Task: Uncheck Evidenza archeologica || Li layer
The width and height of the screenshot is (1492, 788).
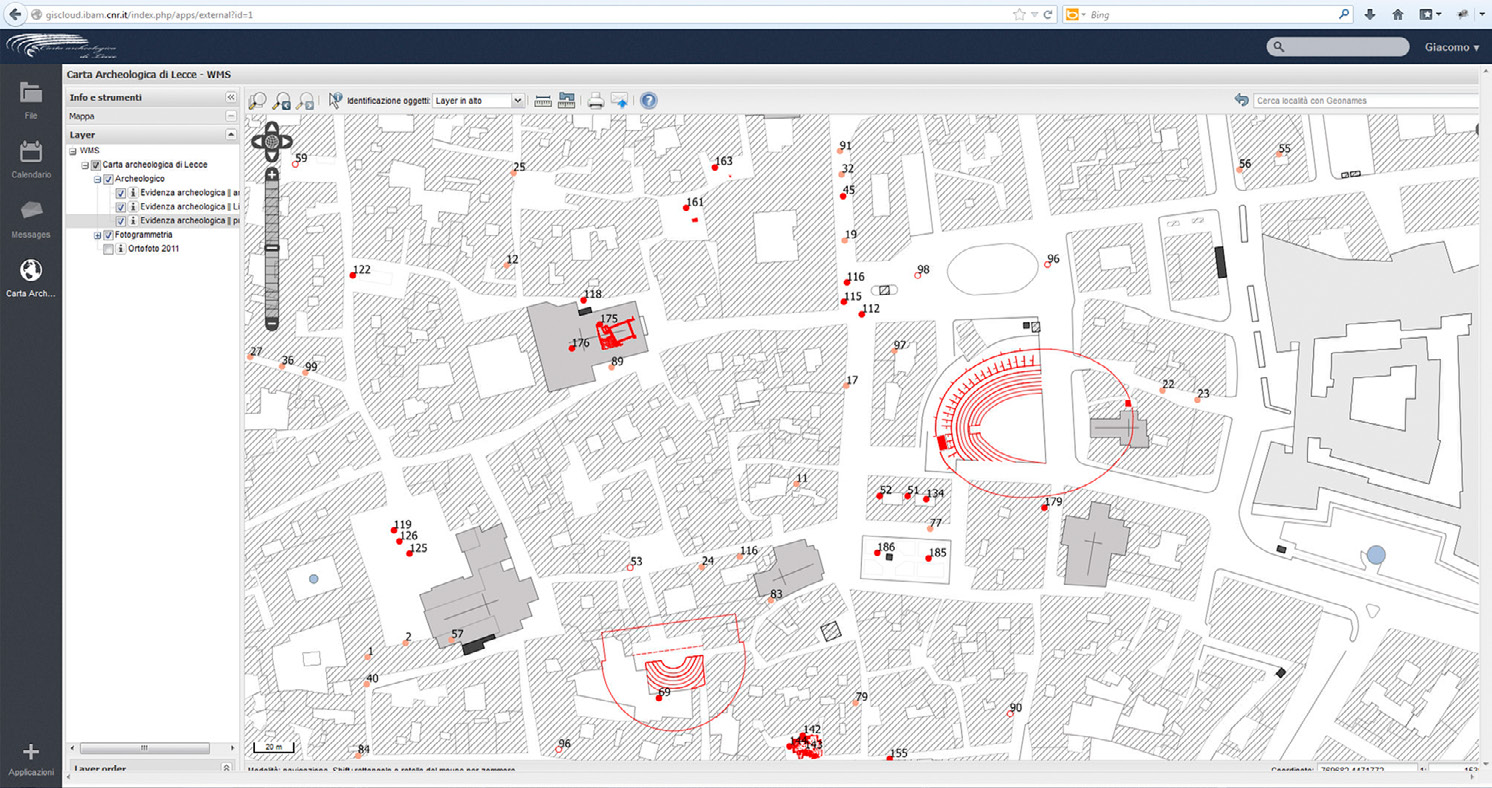Action: (x=121, y=207)
